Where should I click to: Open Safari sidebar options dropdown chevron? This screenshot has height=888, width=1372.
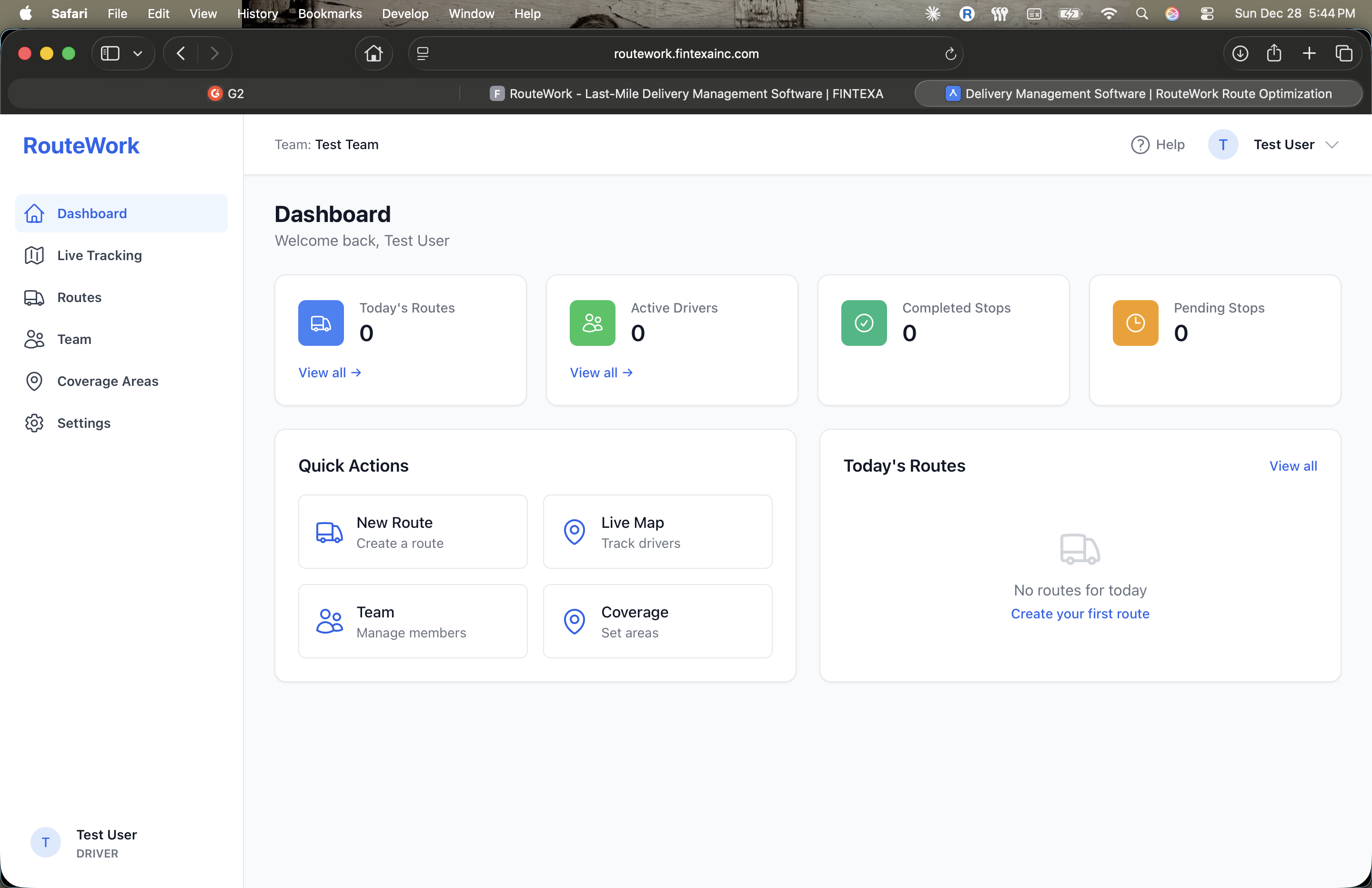[x=138, y=54]
